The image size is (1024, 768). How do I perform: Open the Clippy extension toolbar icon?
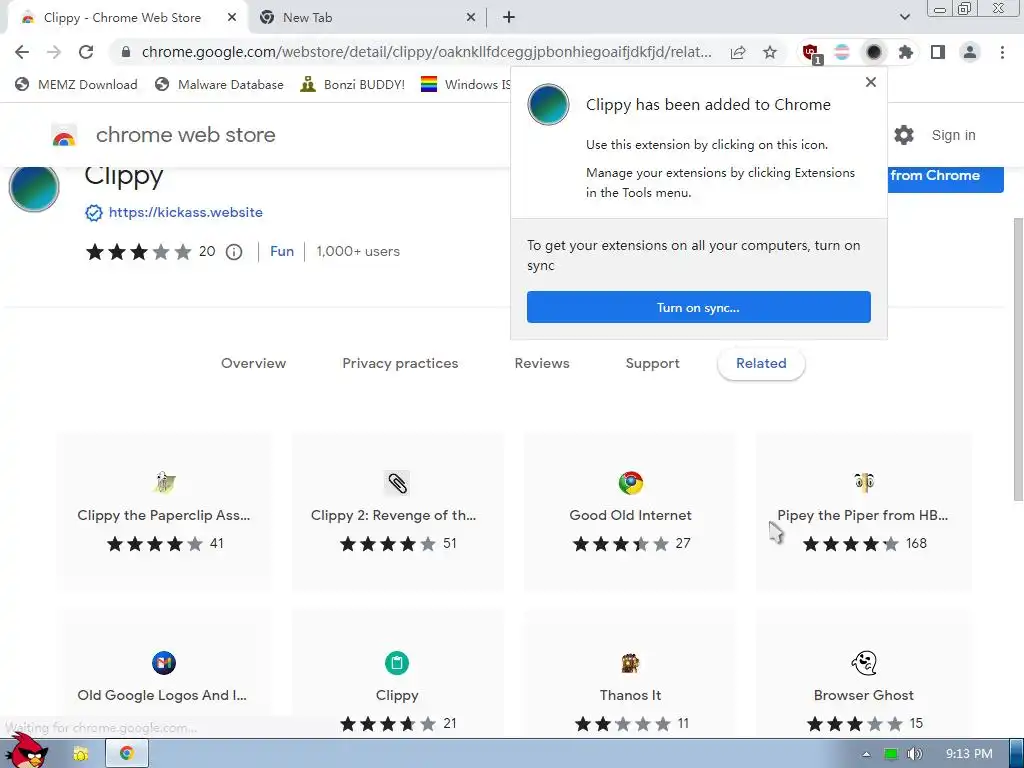[x=874, y=52]
